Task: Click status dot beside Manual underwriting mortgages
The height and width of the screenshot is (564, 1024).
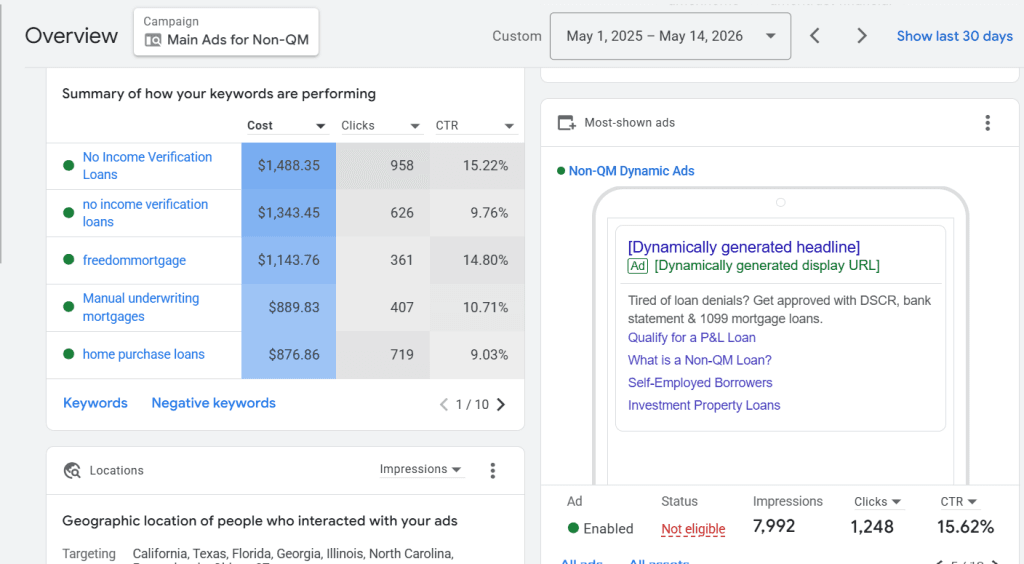Action: point(68,307)
